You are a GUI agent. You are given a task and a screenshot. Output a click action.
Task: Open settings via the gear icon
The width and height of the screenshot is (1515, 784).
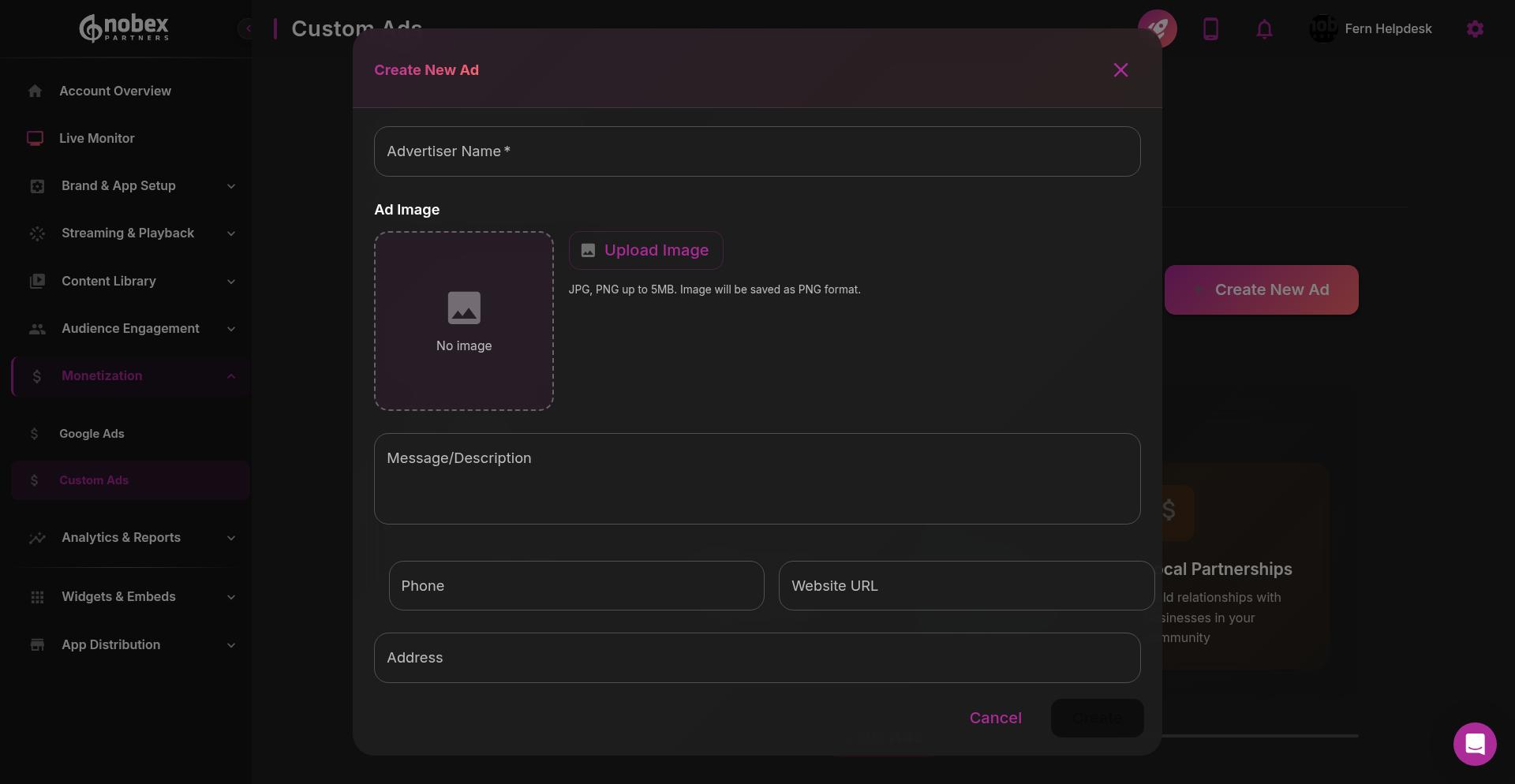click(1475, 28)
